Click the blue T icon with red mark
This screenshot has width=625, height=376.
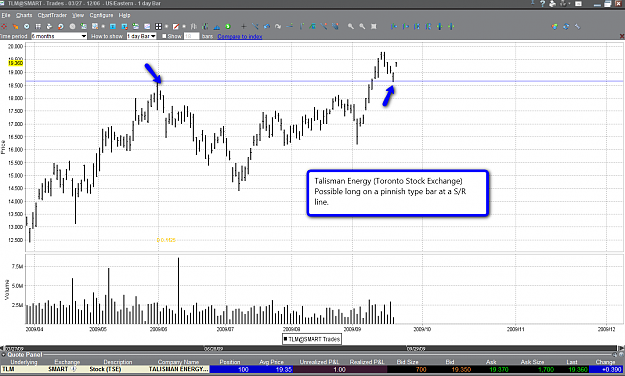(124, 26)
